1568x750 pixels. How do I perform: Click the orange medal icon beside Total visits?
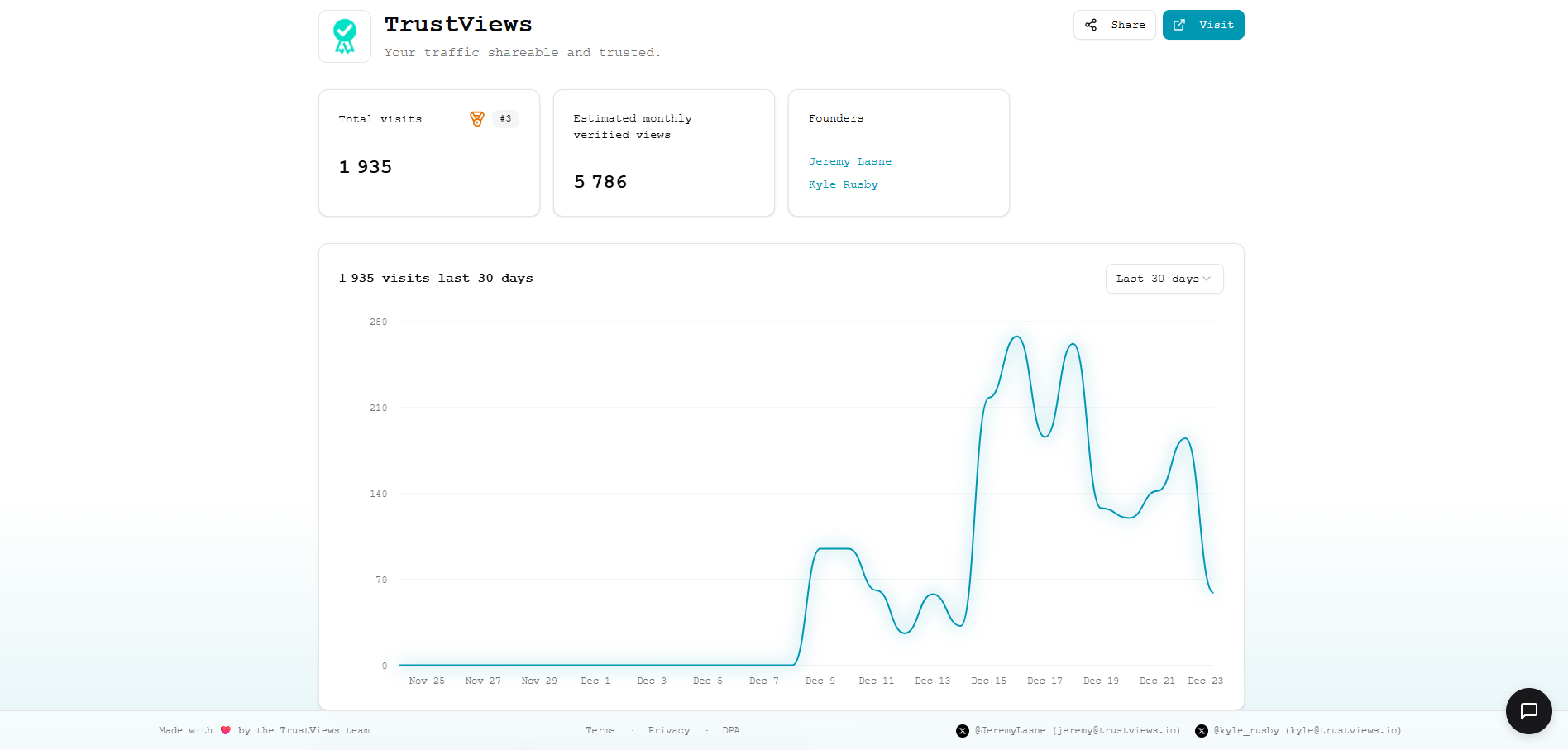tap(477, 119)
